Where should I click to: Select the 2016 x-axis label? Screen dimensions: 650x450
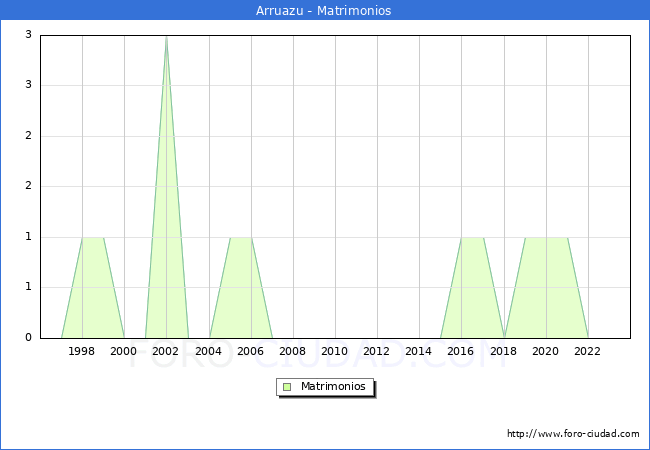point(461,351)
